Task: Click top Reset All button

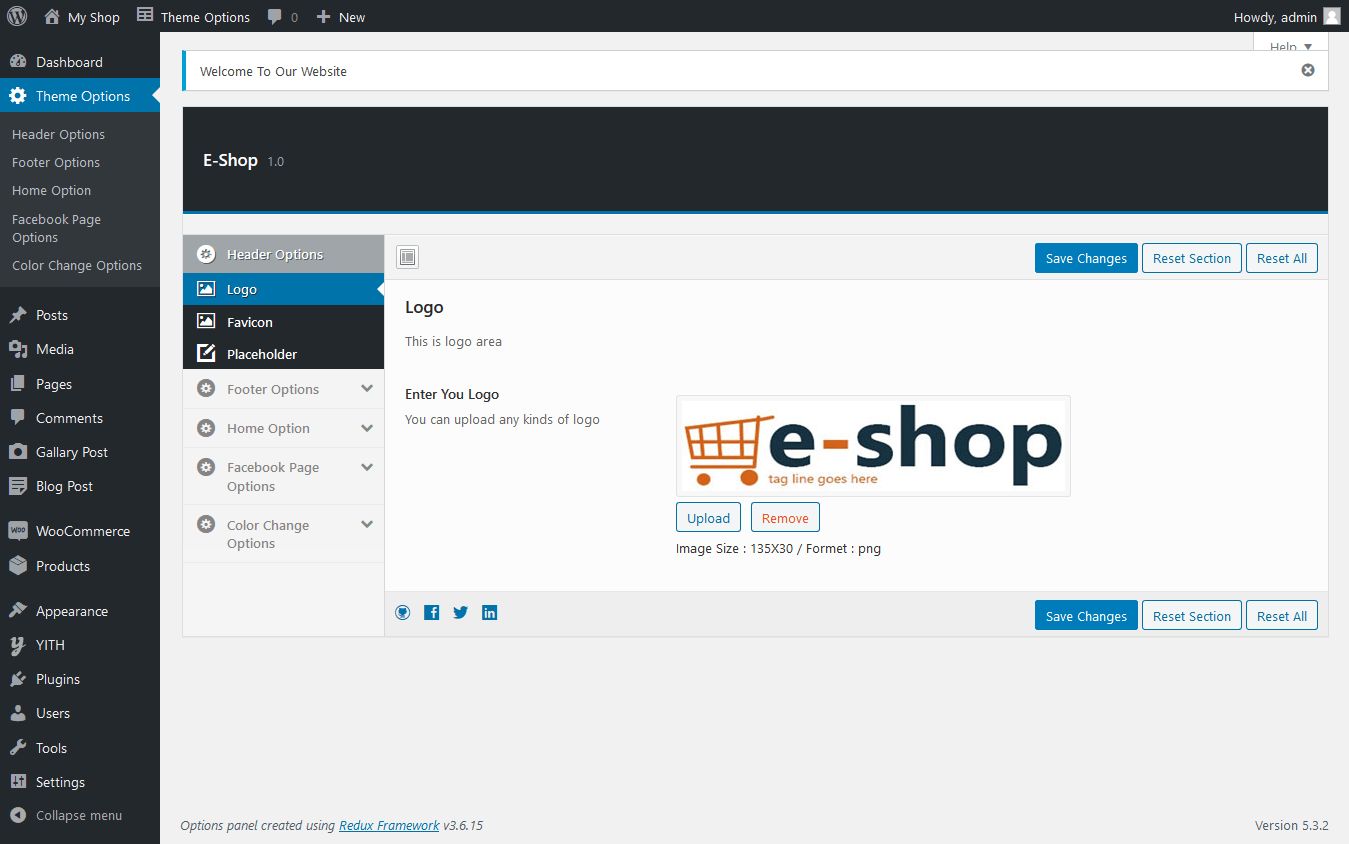Action: click(x=1282, y=258)
